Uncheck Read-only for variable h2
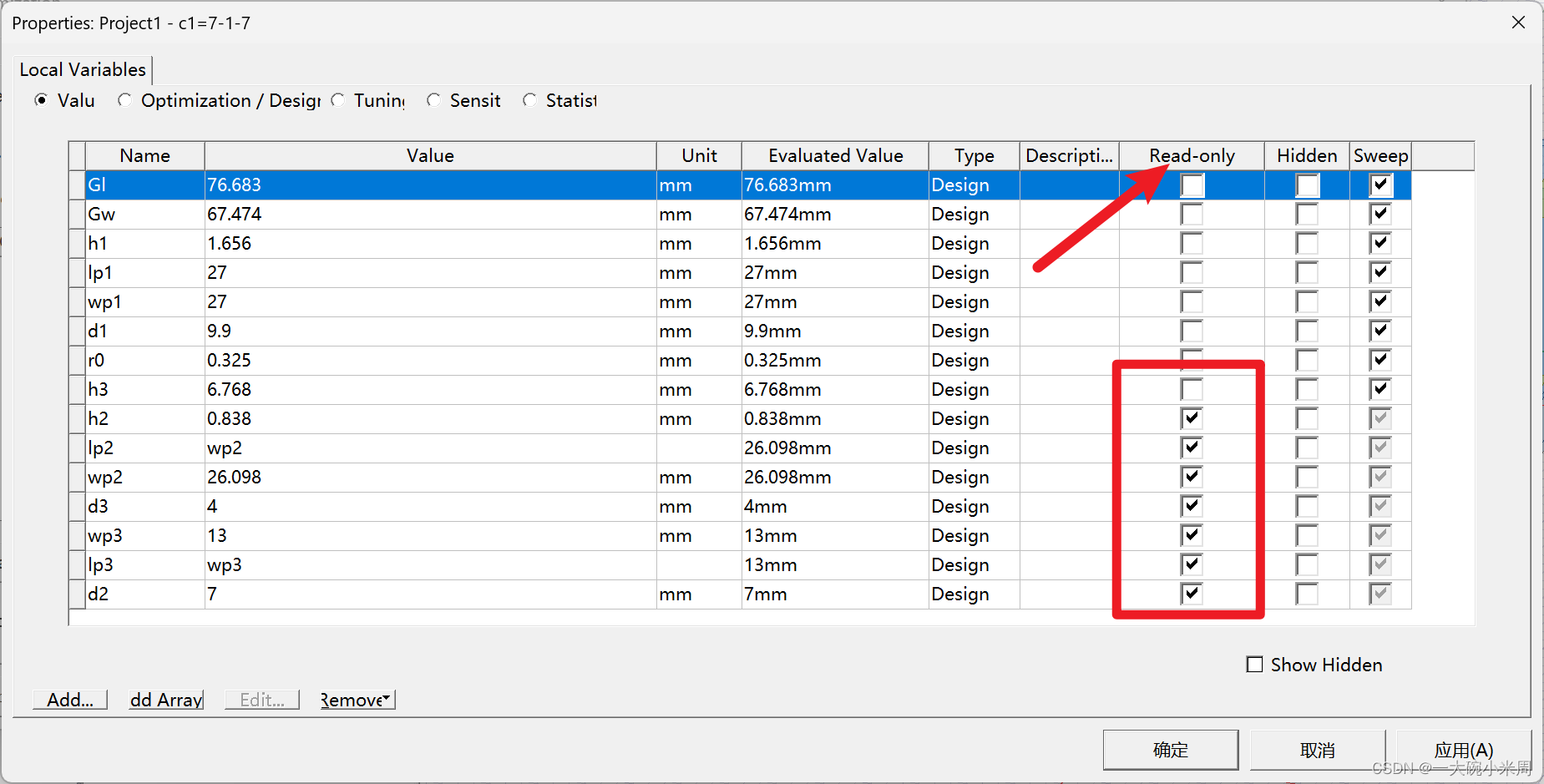This screenshot has height=784, width=1544. [x=1192, y=418]
